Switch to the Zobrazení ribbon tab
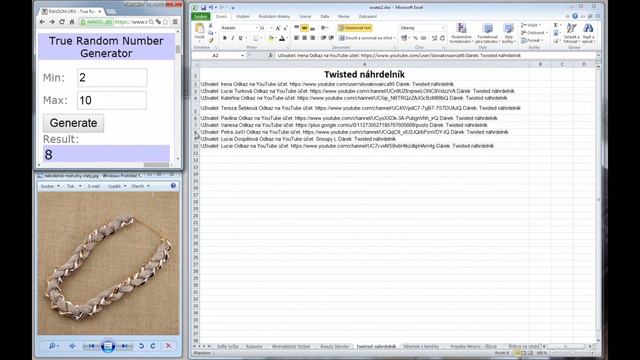640x360 pixels. [367, 16]
